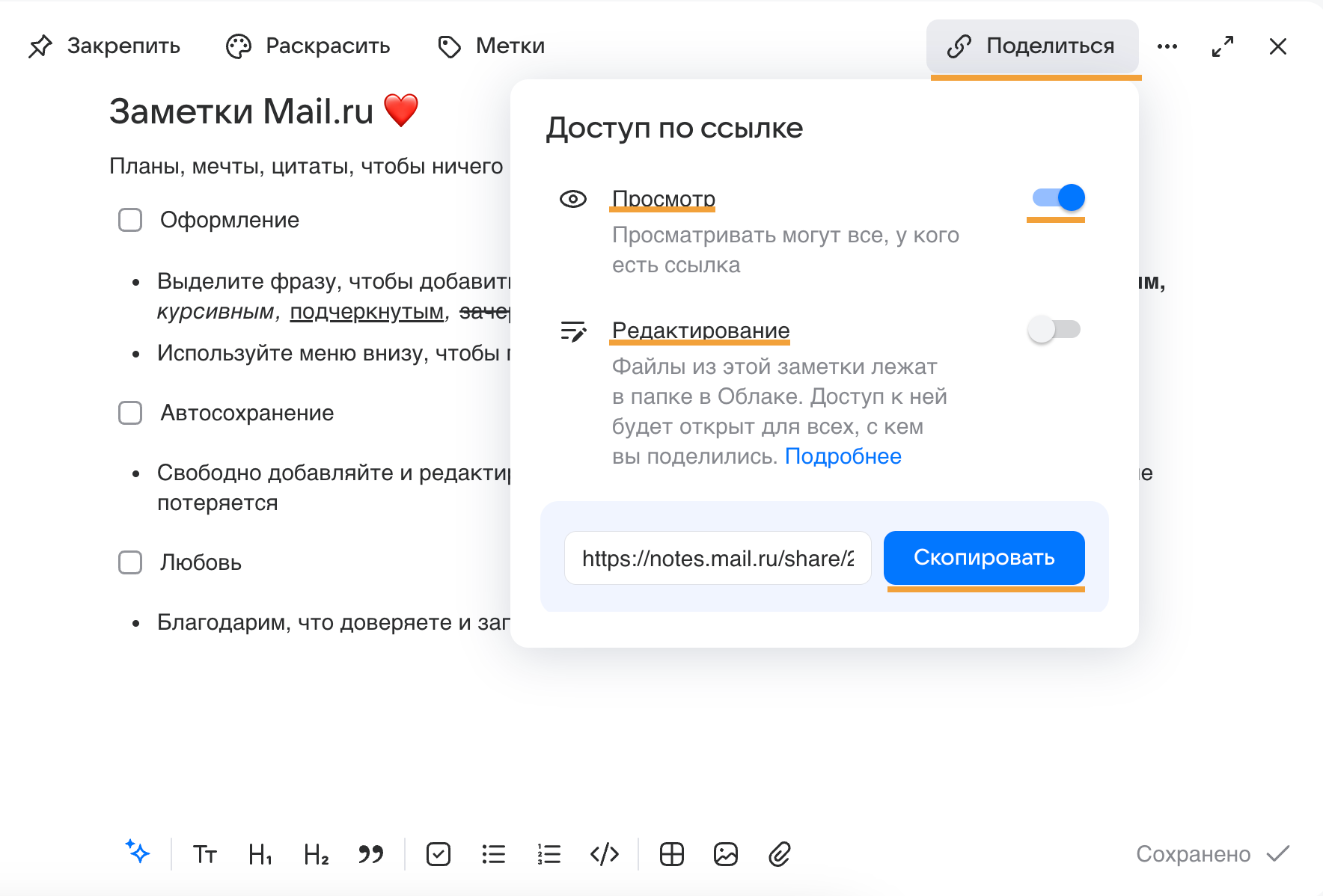Insert a bulleted list
The height and width of the screenshot is (896, 1323).
[494, 854]
